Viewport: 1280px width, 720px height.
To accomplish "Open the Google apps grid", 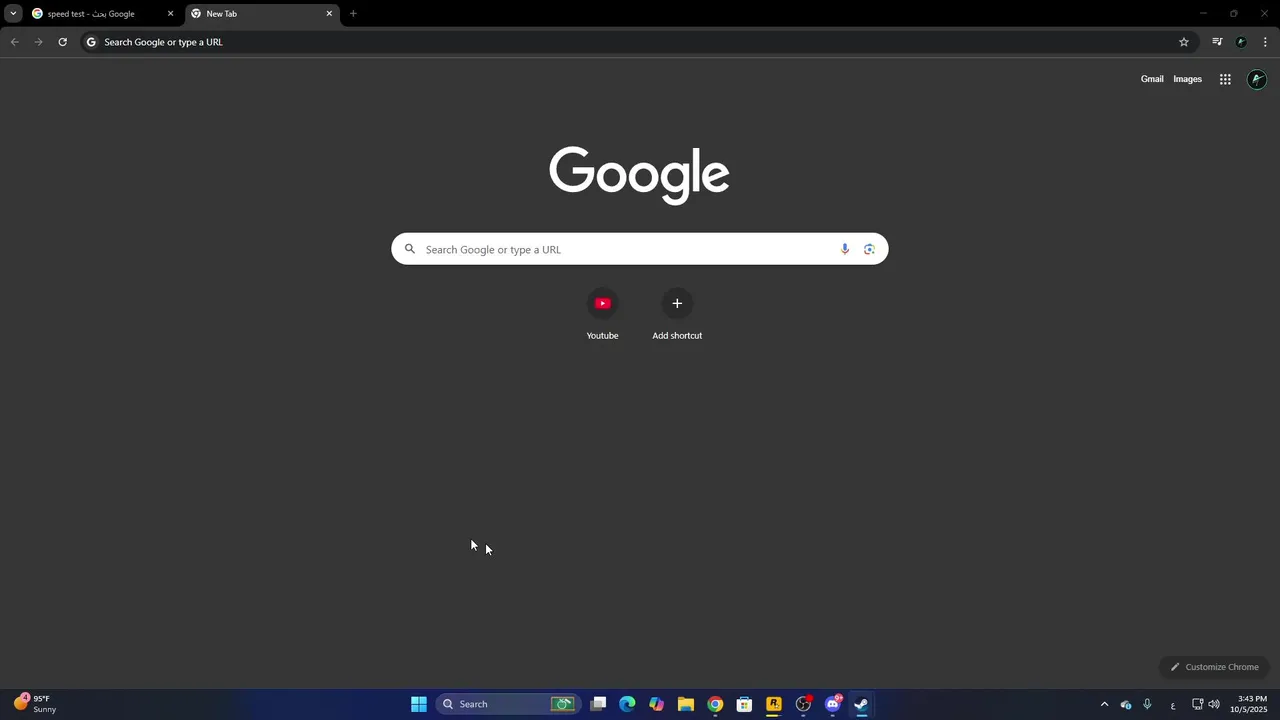I will [x=1225, y=79].
